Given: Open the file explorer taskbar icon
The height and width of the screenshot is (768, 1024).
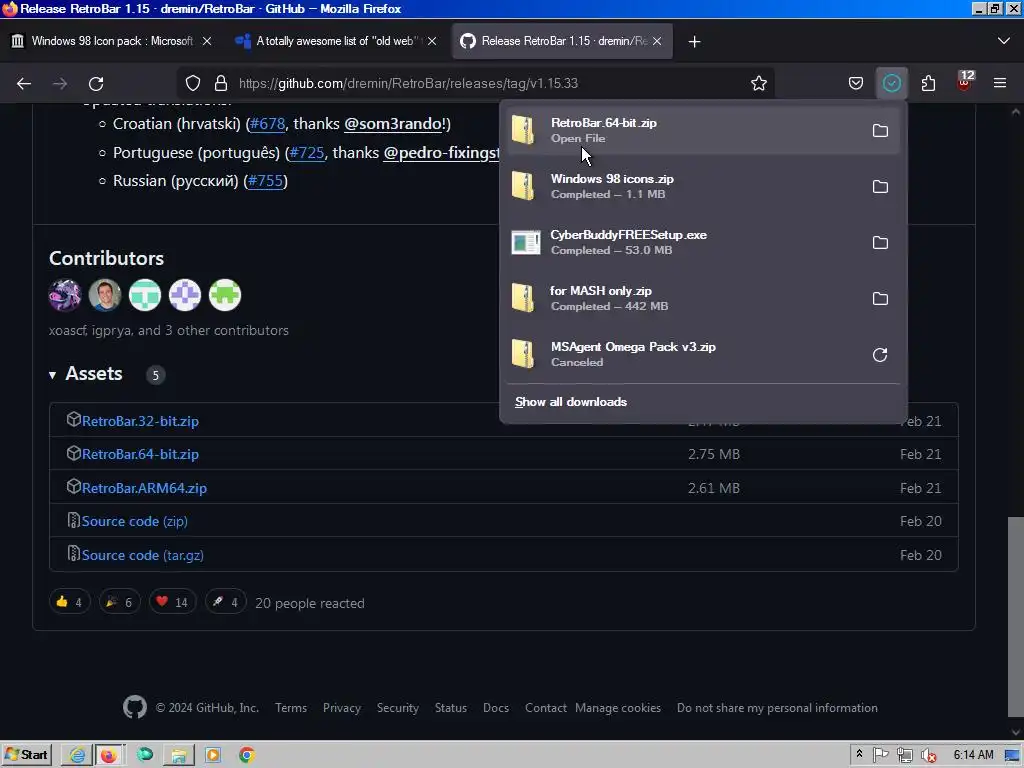Looking at the screenshot, I should pyautogui.click(x=178, y=756).
